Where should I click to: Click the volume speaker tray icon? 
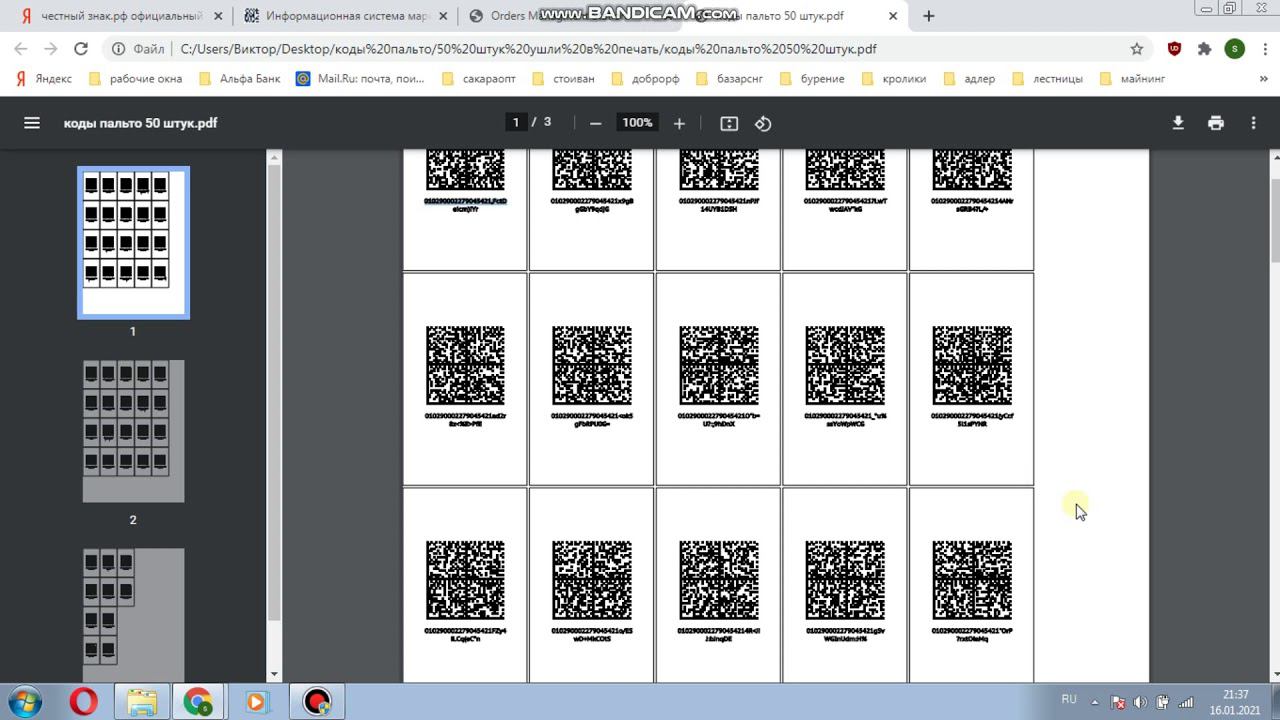pyautogui.click(x=1140, y=702)
